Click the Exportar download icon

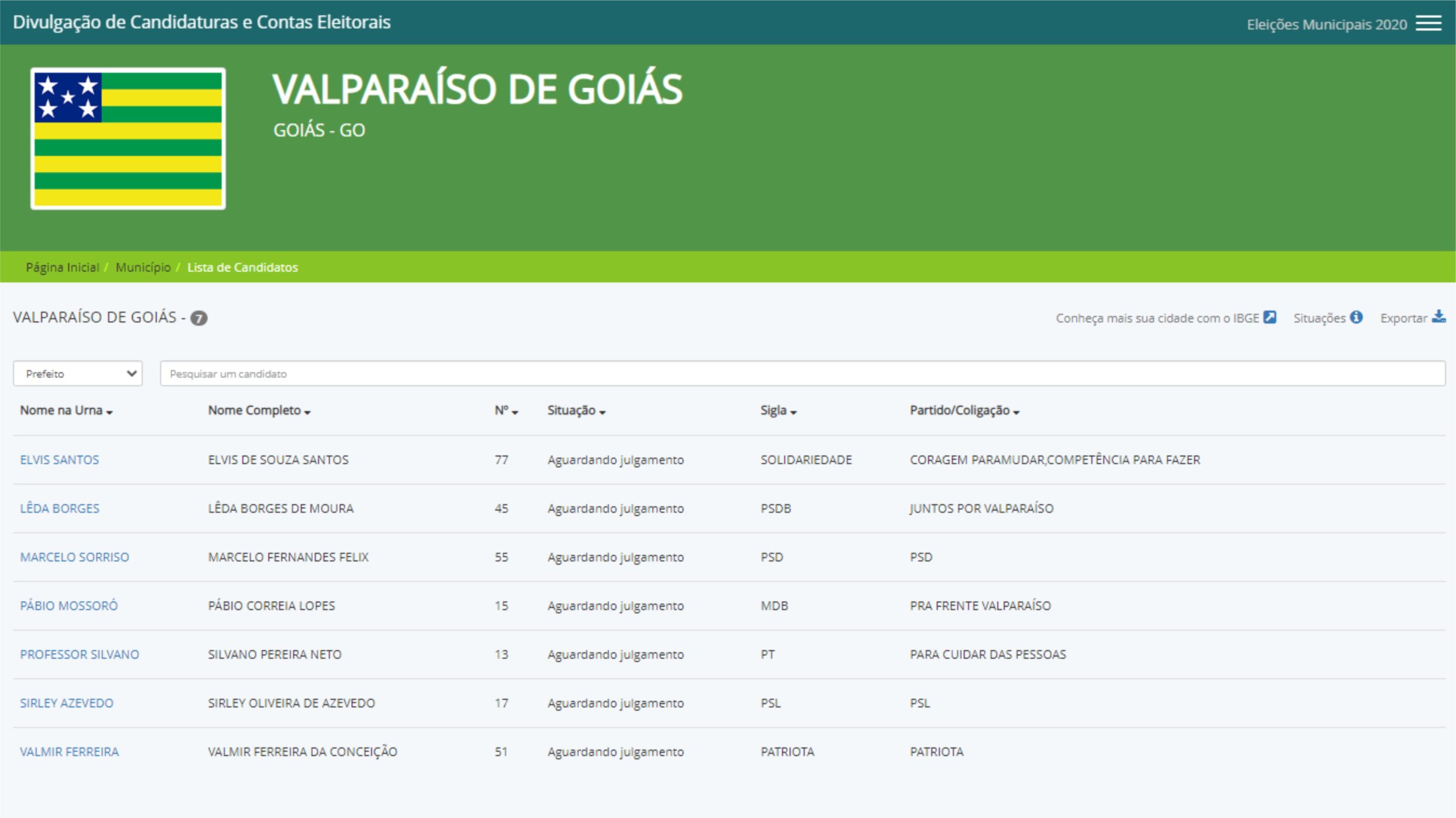1439,317
